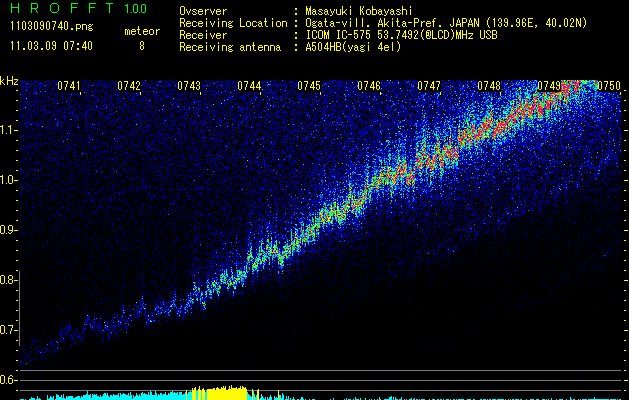The width and height of the screenshot is (629, 400).
Task: Click the 0749 time marker
Action: click(x=549, y=86)
